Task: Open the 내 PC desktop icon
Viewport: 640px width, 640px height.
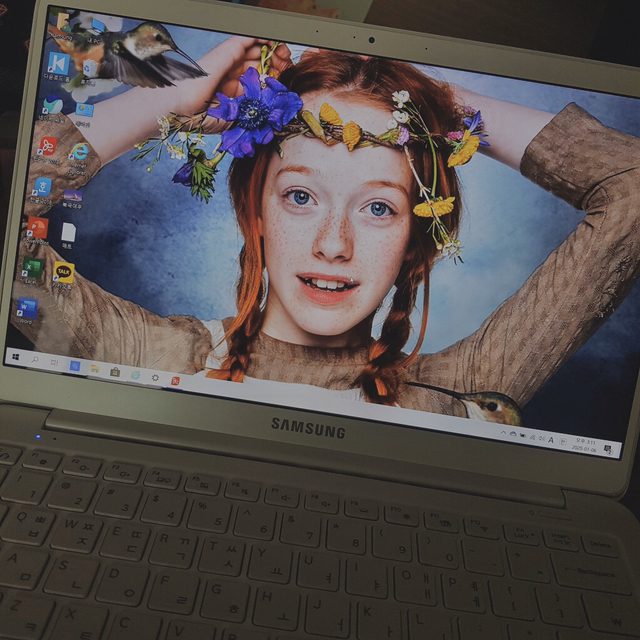Action: tap(97, 29)
